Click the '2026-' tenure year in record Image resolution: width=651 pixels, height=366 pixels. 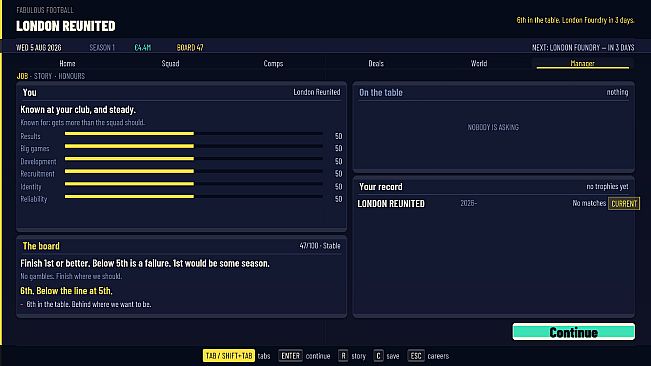click(x=468, y=203)
